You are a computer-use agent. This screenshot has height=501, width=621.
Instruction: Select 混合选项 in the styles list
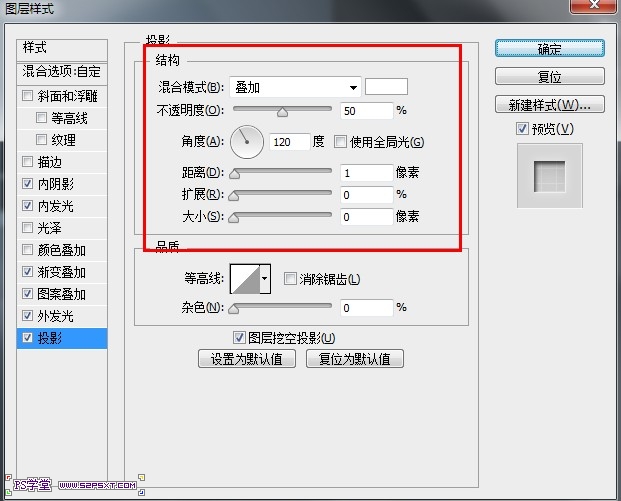pyautogui.click(x=62, y=72)
